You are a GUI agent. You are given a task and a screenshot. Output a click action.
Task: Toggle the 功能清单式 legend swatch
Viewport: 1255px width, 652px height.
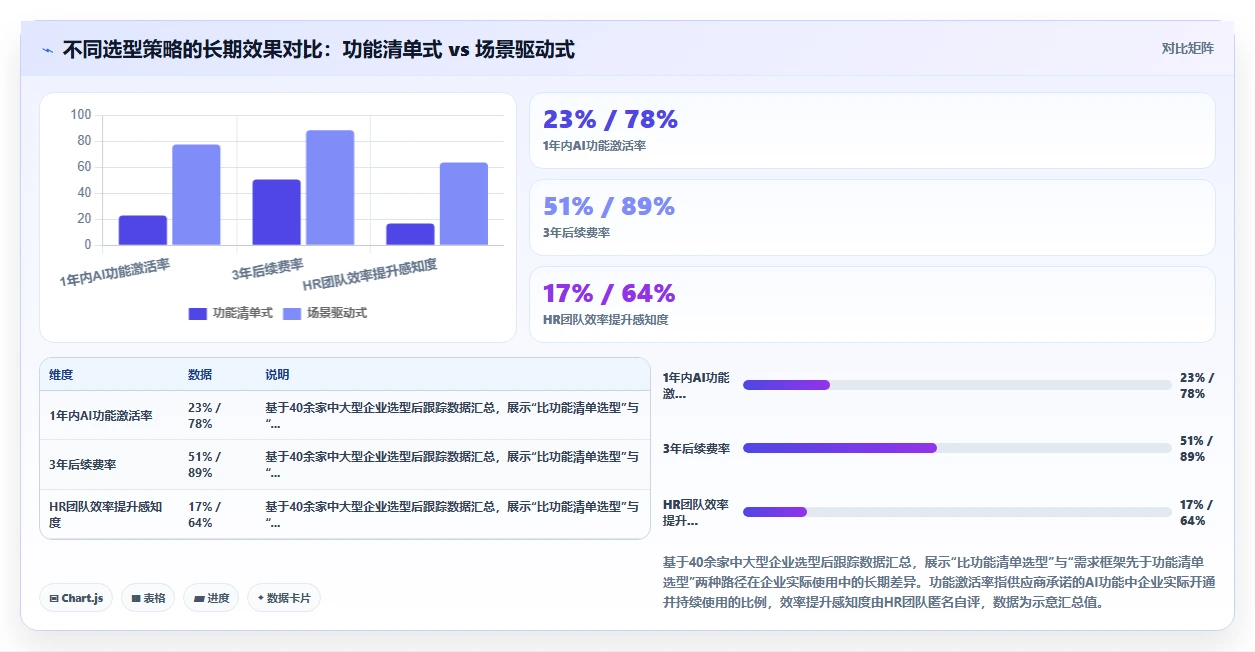[x=198, y=313]
